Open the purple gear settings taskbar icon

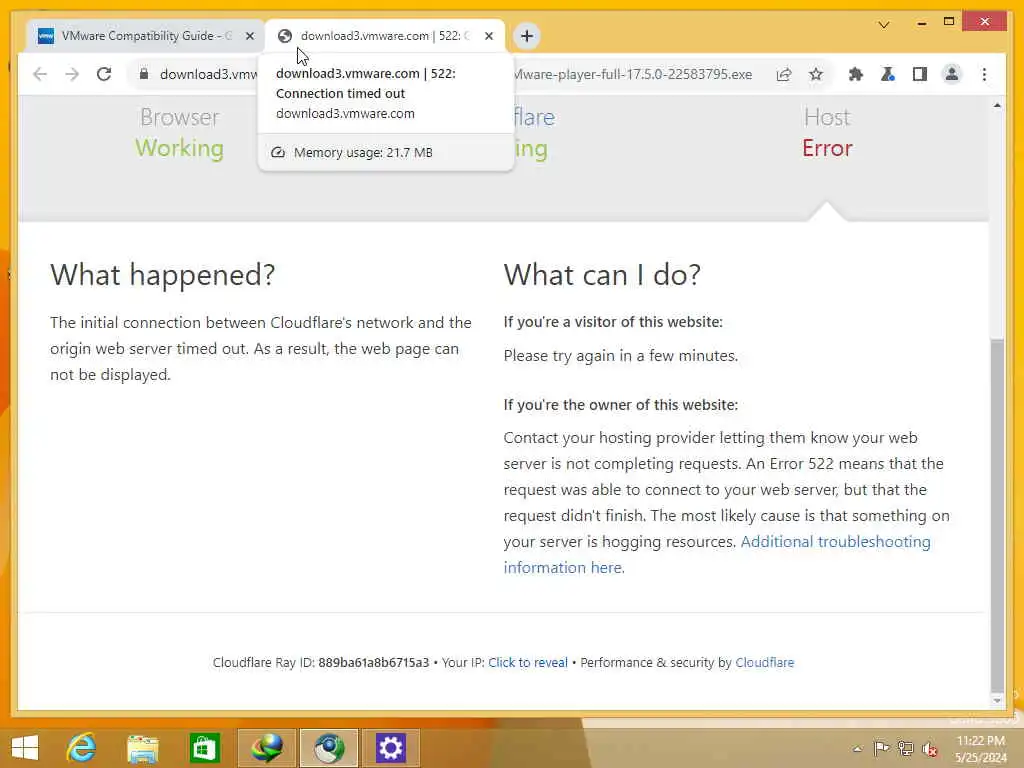(391, 748)
